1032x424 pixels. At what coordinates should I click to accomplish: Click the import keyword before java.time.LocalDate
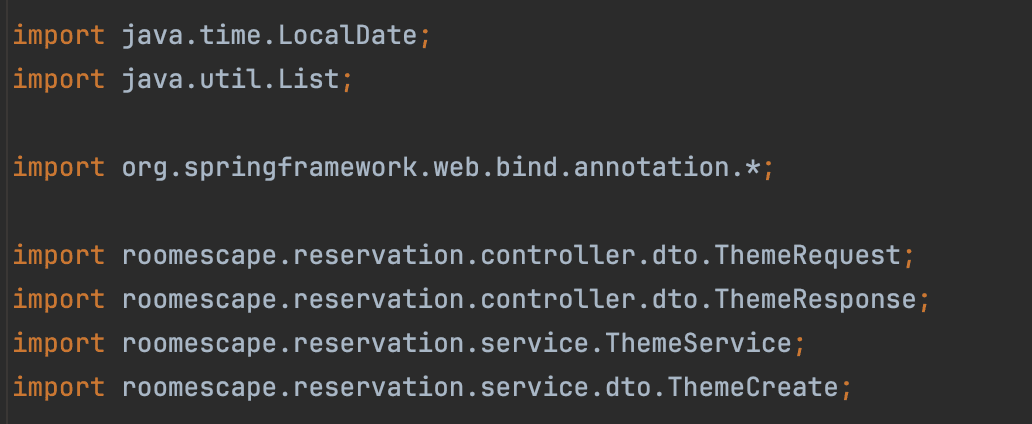click(59, 36)
